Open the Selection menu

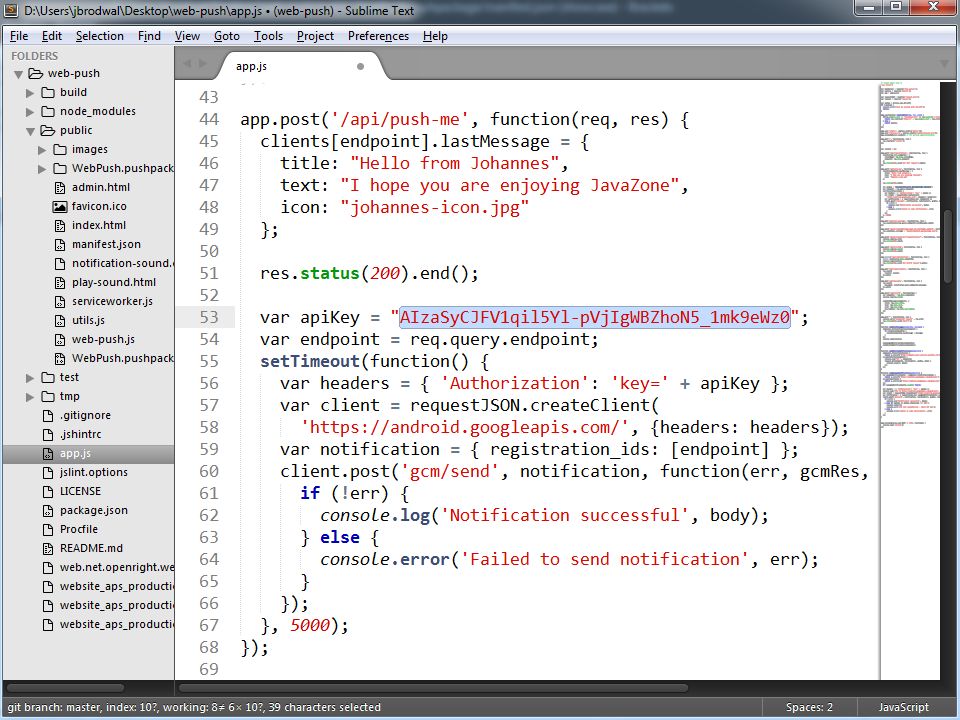(99, 36)
